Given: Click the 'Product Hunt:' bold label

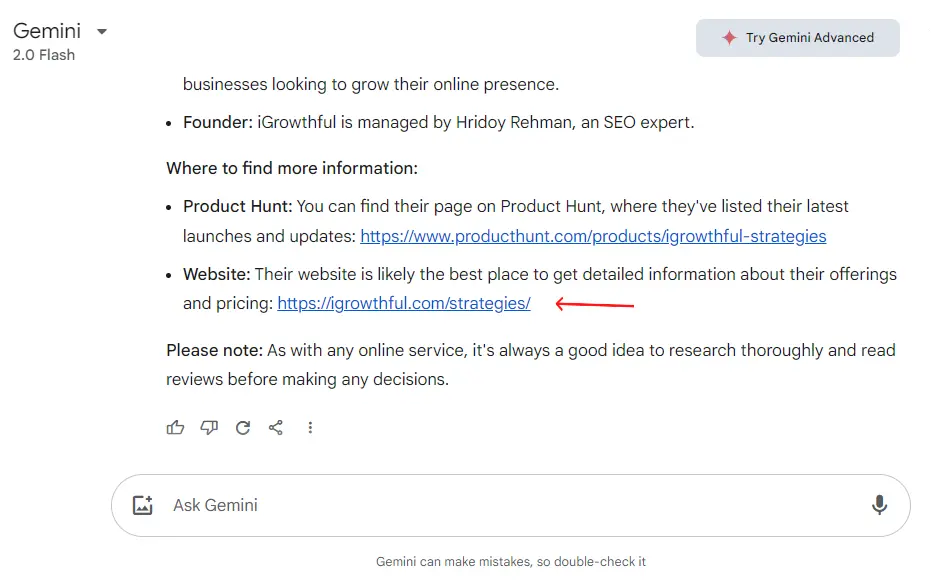Looking at the screenshot, I should click(238, 207).
